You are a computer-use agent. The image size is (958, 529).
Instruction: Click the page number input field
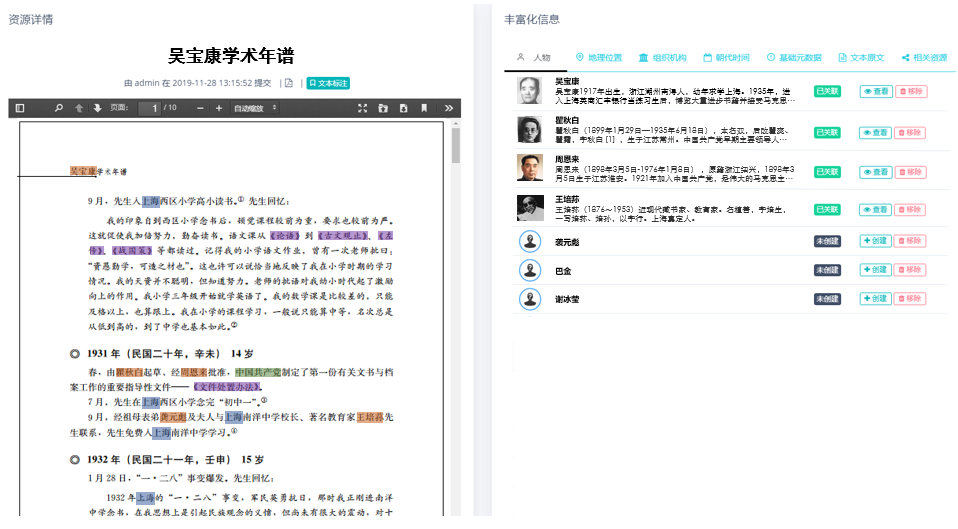point(150,108)
